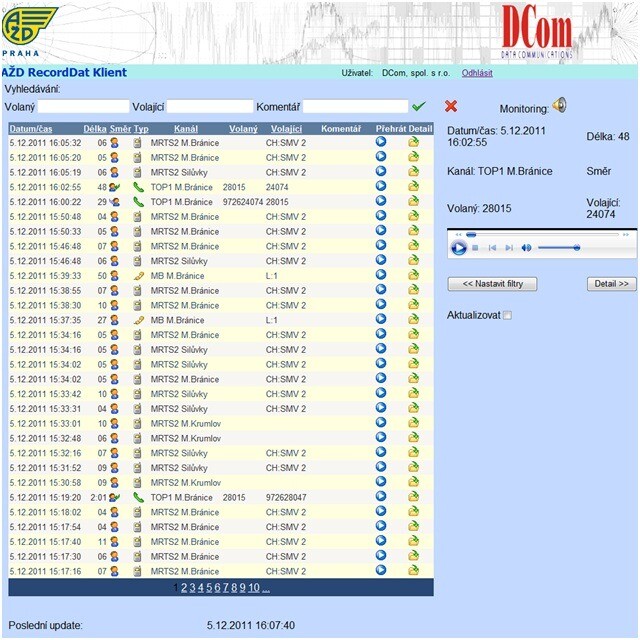
Task: Click the stop button in the media player
Action: (475, 247)
